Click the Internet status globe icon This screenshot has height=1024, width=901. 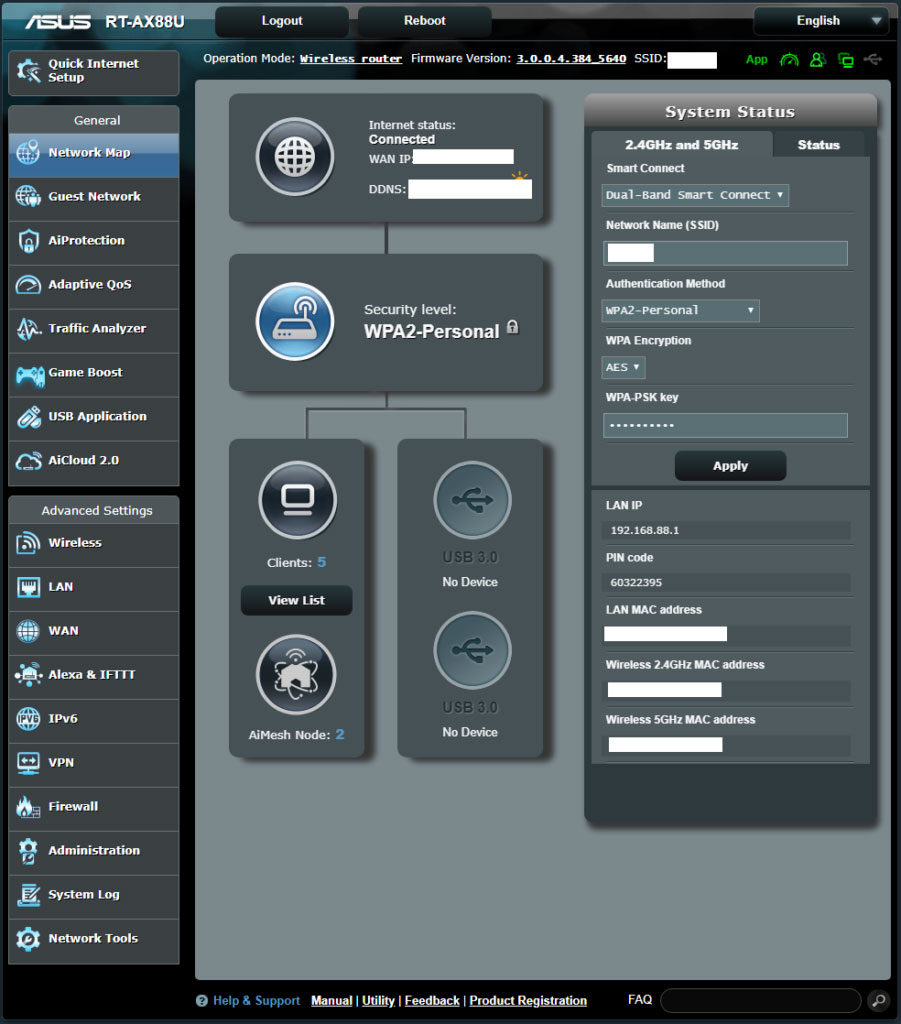[294, 157]
